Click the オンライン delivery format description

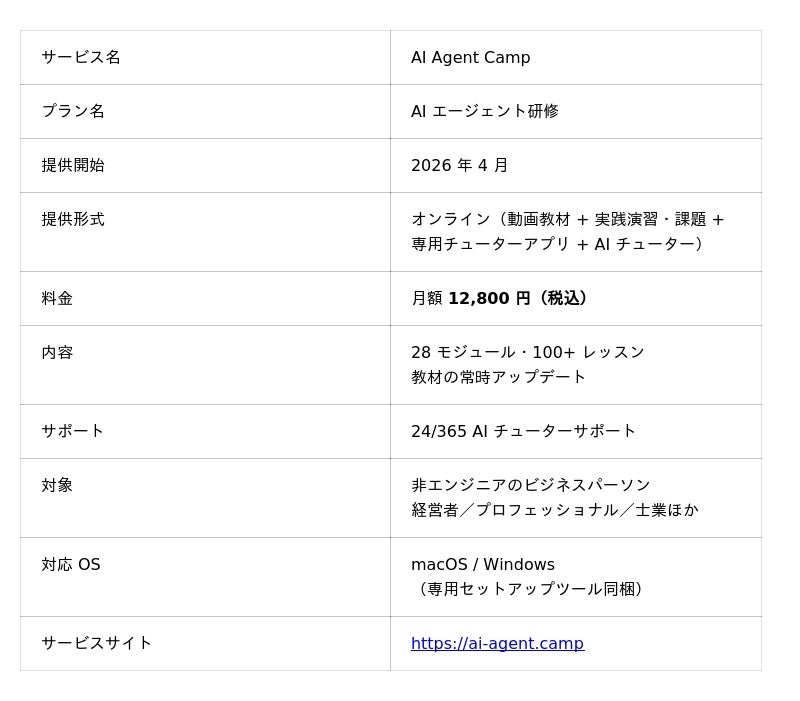click(567, 232)
